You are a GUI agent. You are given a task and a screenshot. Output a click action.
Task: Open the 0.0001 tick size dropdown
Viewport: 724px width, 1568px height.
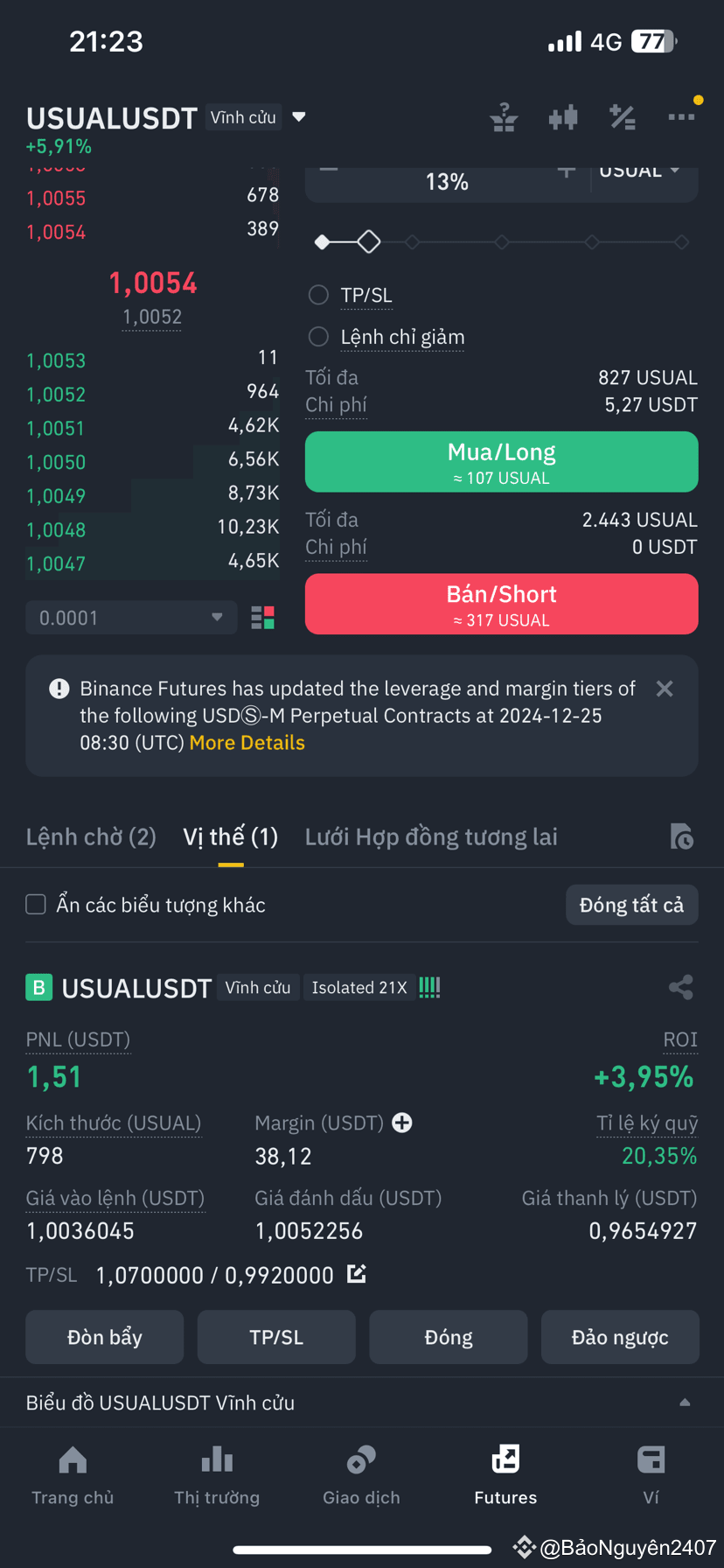[131, 617]
